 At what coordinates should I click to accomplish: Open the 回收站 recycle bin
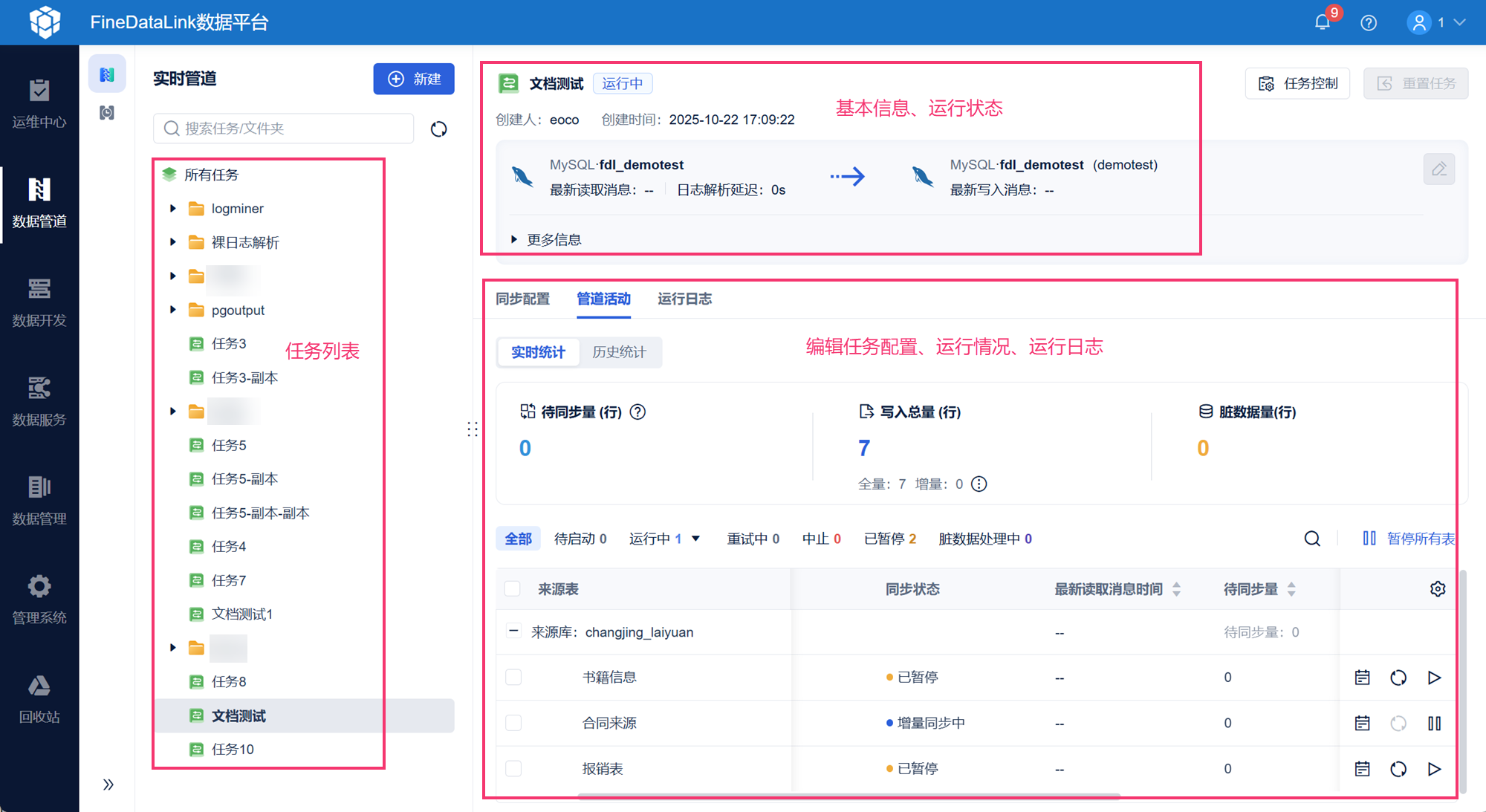coord(39,699)
